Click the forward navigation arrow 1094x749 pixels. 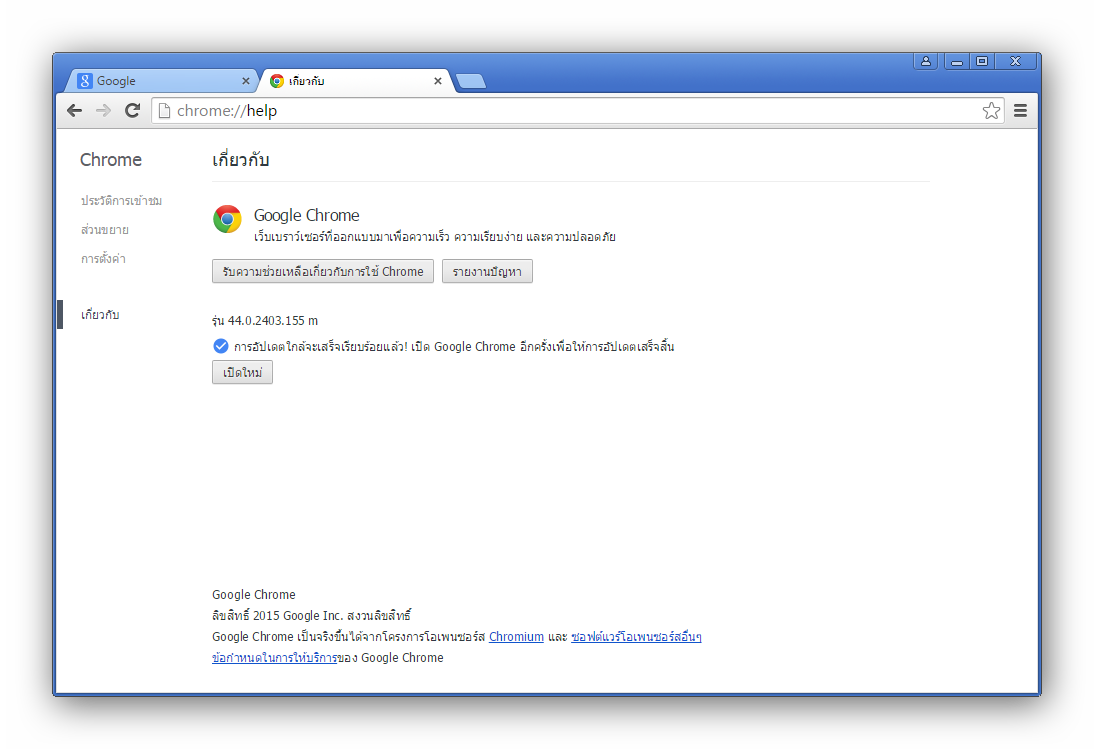(x=103, y=110)
